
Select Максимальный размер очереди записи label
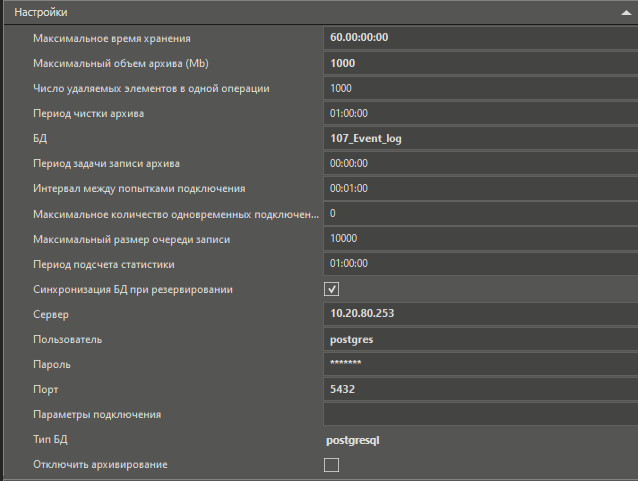132,239
